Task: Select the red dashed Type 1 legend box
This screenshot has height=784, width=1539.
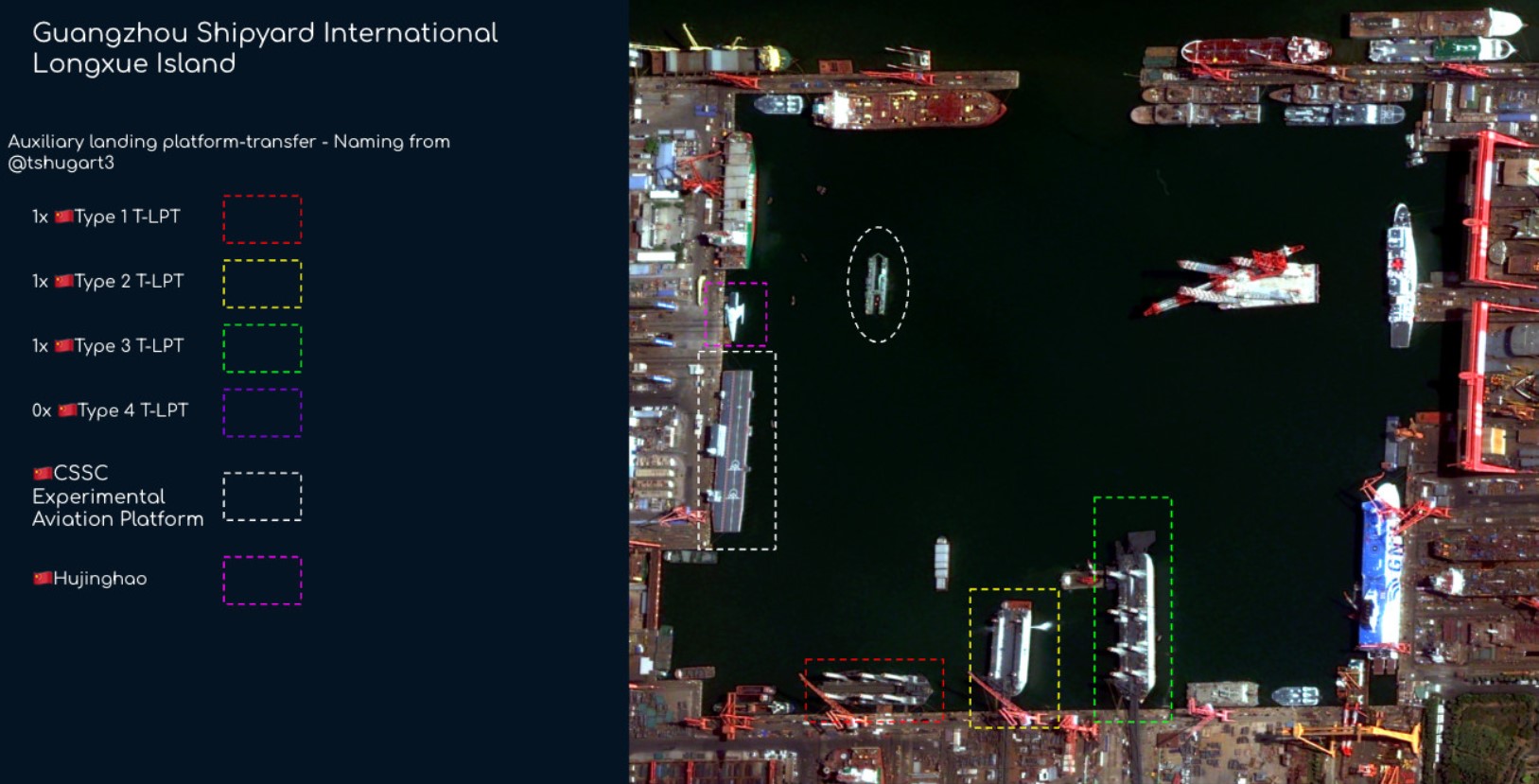Action: pyautogui.click(x=262, y=219)
